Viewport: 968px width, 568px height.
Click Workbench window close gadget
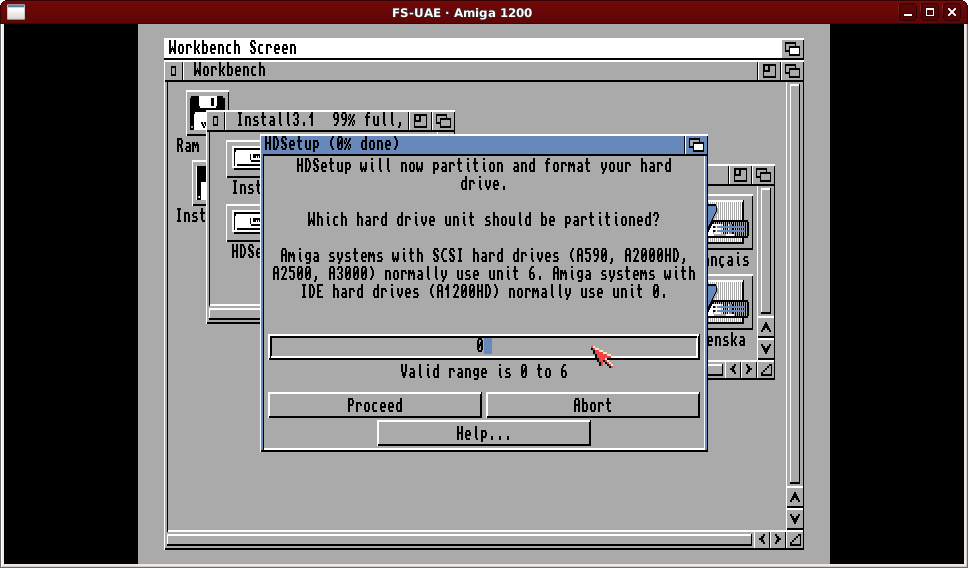173,71
